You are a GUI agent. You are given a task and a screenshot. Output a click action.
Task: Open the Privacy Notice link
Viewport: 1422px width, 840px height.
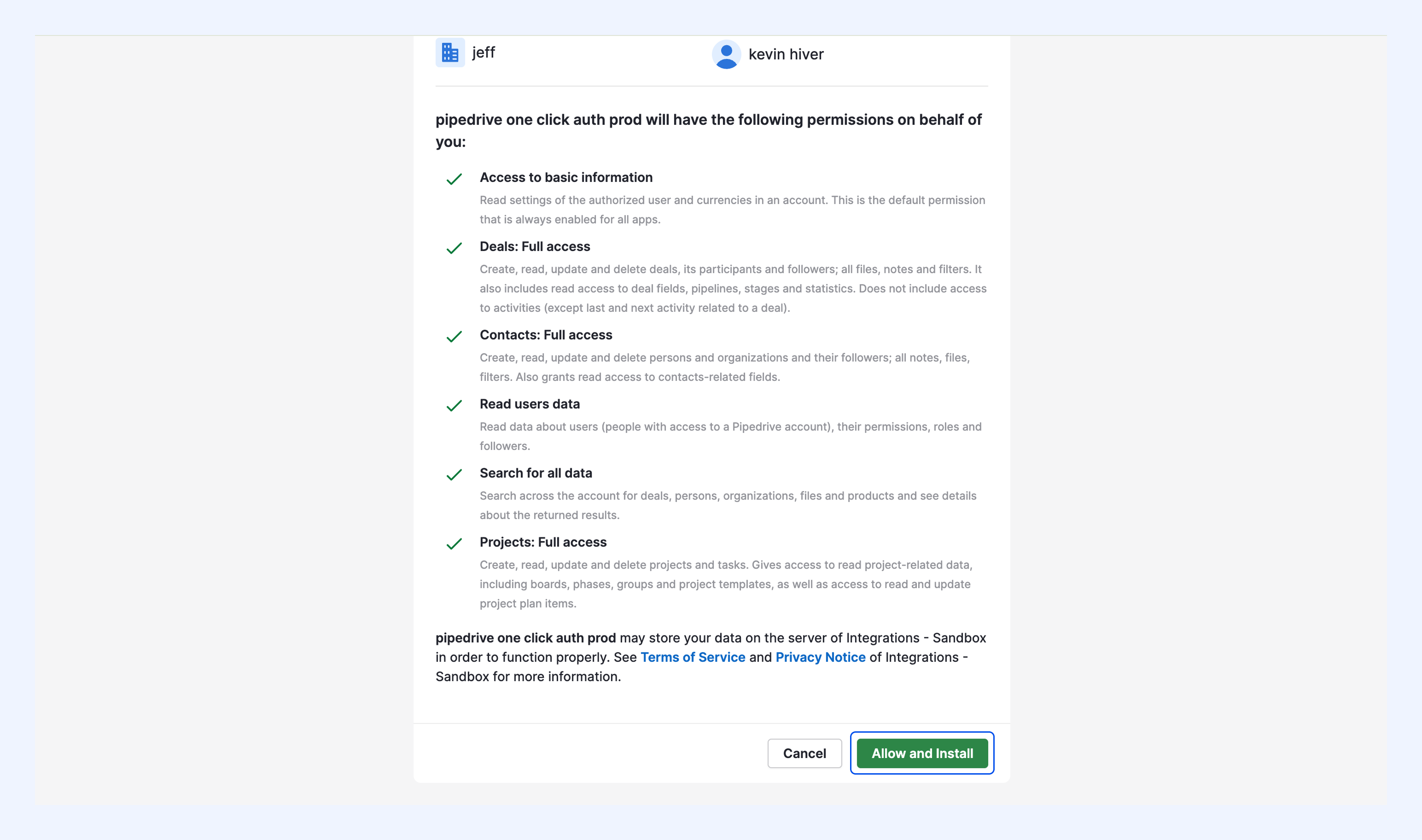coord(821,657)
